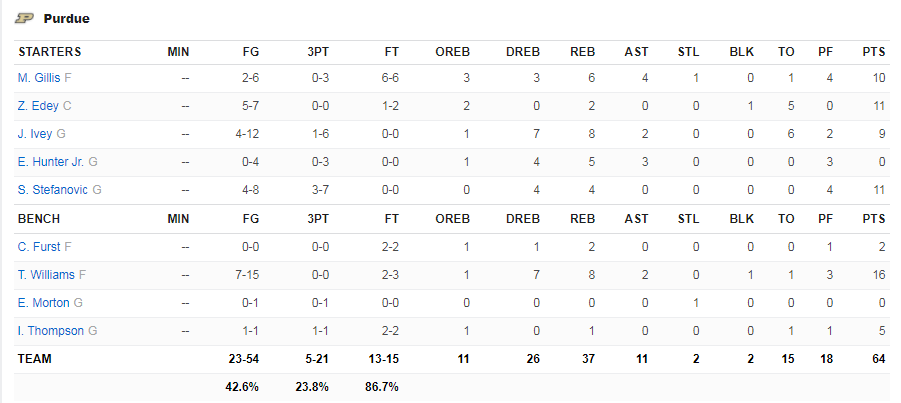
Task: Select E. Morton player link
Action: point(44,303)
